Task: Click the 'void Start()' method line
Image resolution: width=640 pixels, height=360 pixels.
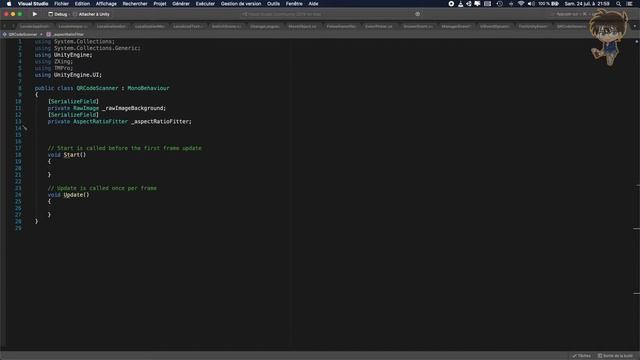Action: point(67,155)
